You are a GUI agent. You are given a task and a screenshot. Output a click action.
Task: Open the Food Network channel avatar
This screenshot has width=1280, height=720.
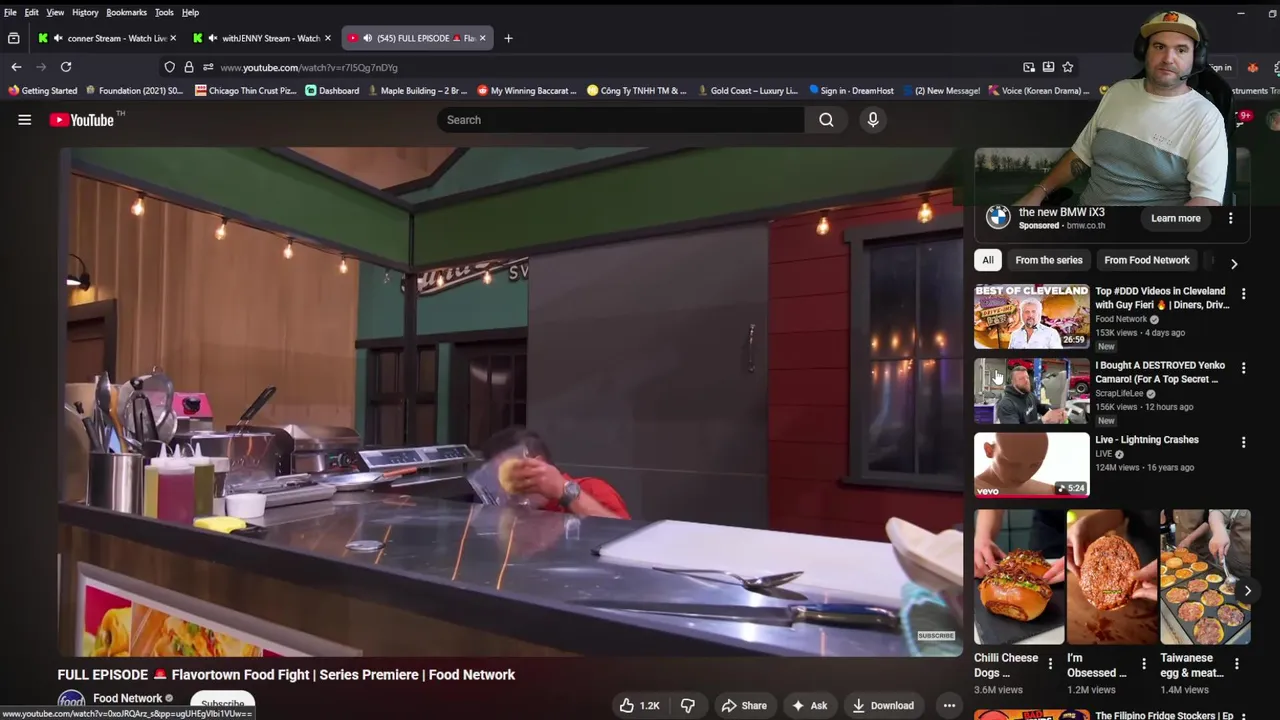point(71,703)
